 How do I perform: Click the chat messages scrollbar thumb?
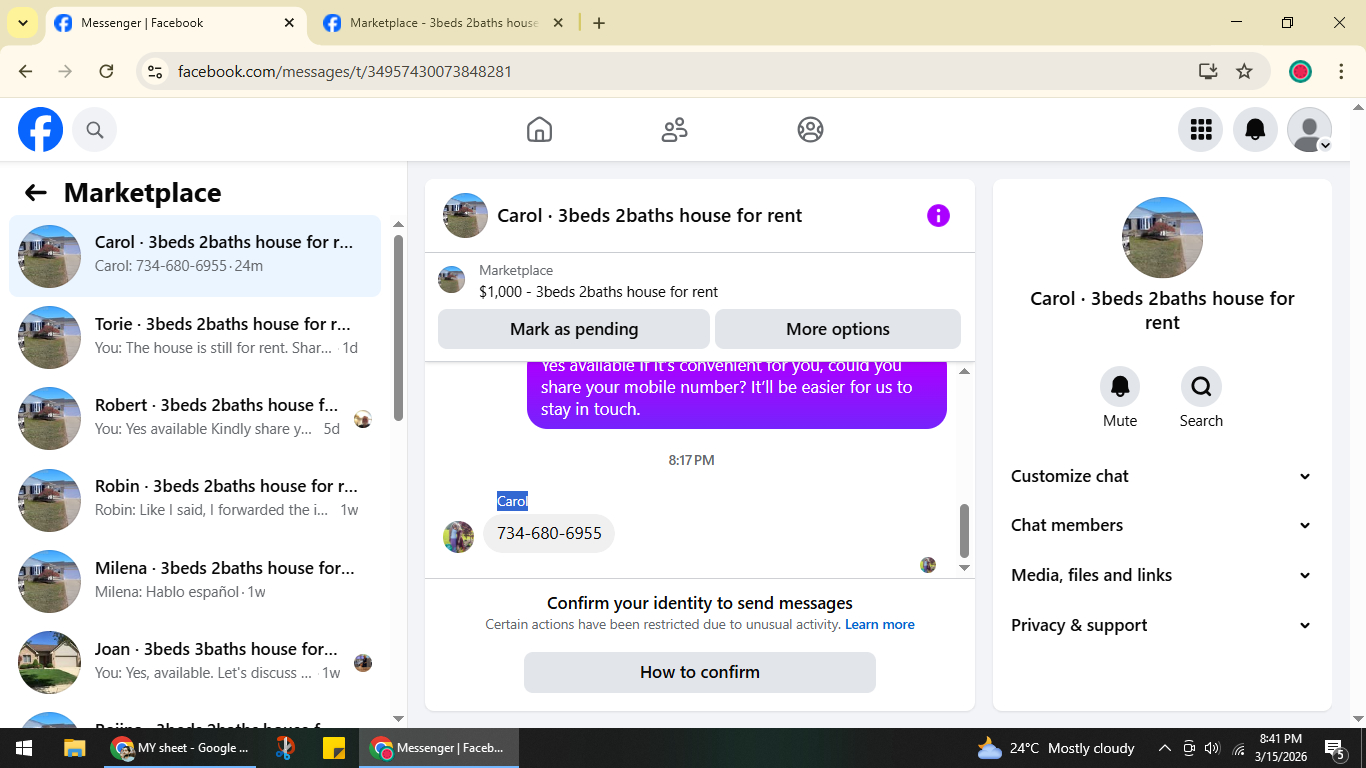964,531
